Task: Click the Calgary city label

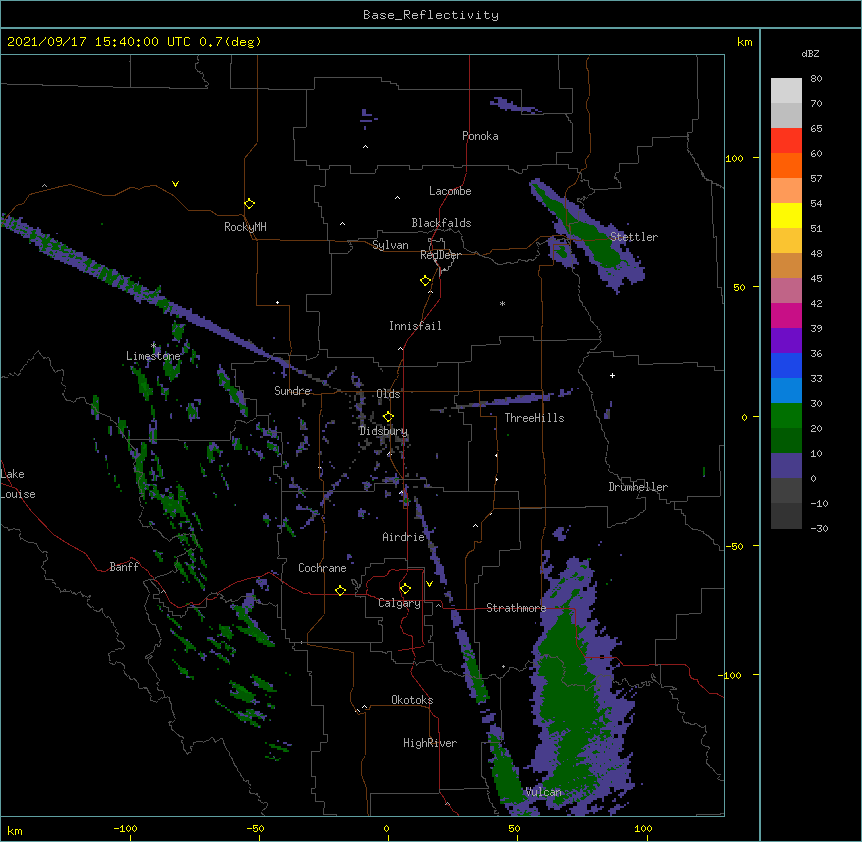Action: click(x=399, y=603)
